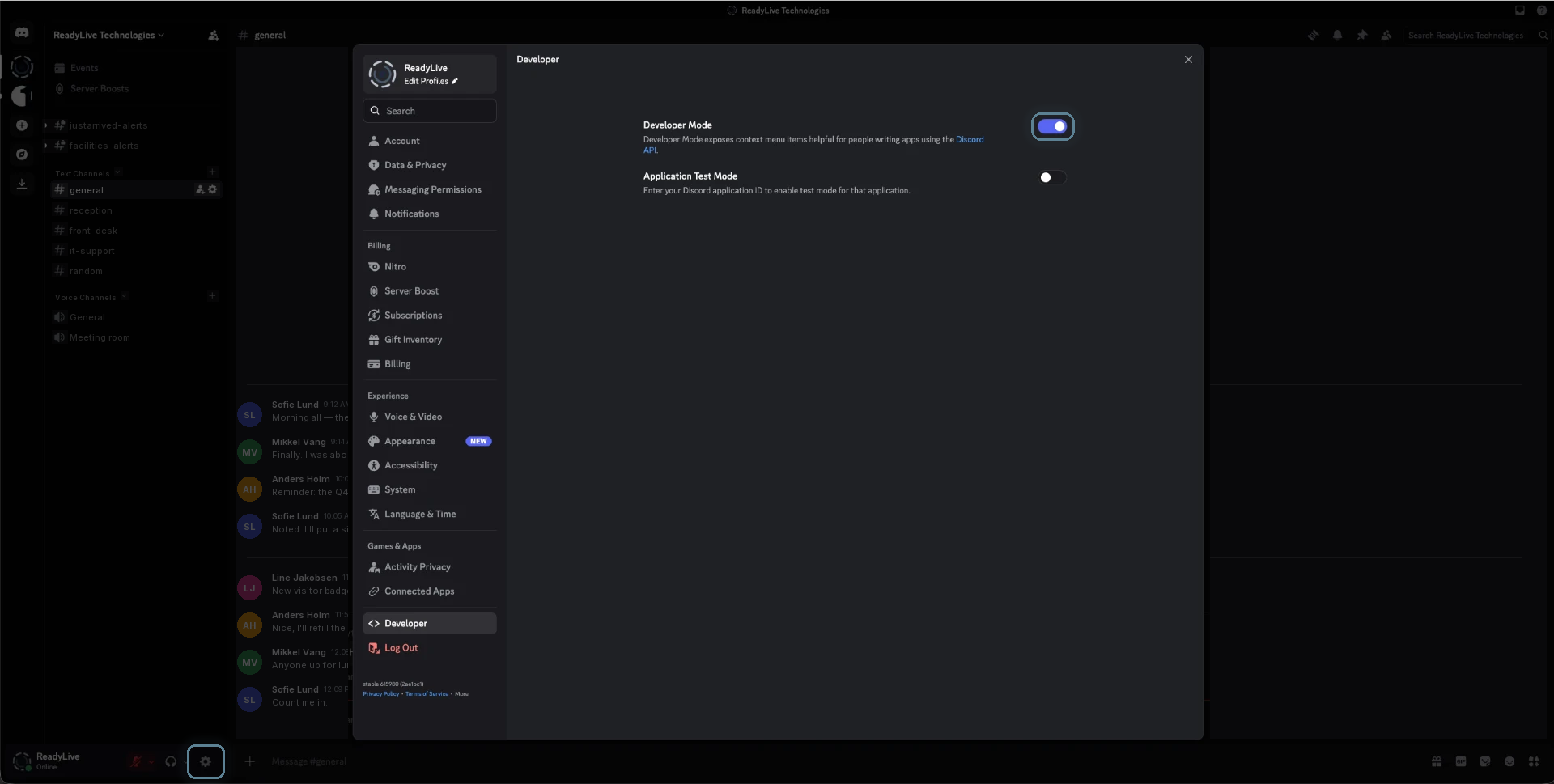This screenshot has width=1554, height=784.
Task: Go to Data & Privacy settings
Action: (430, 165)
